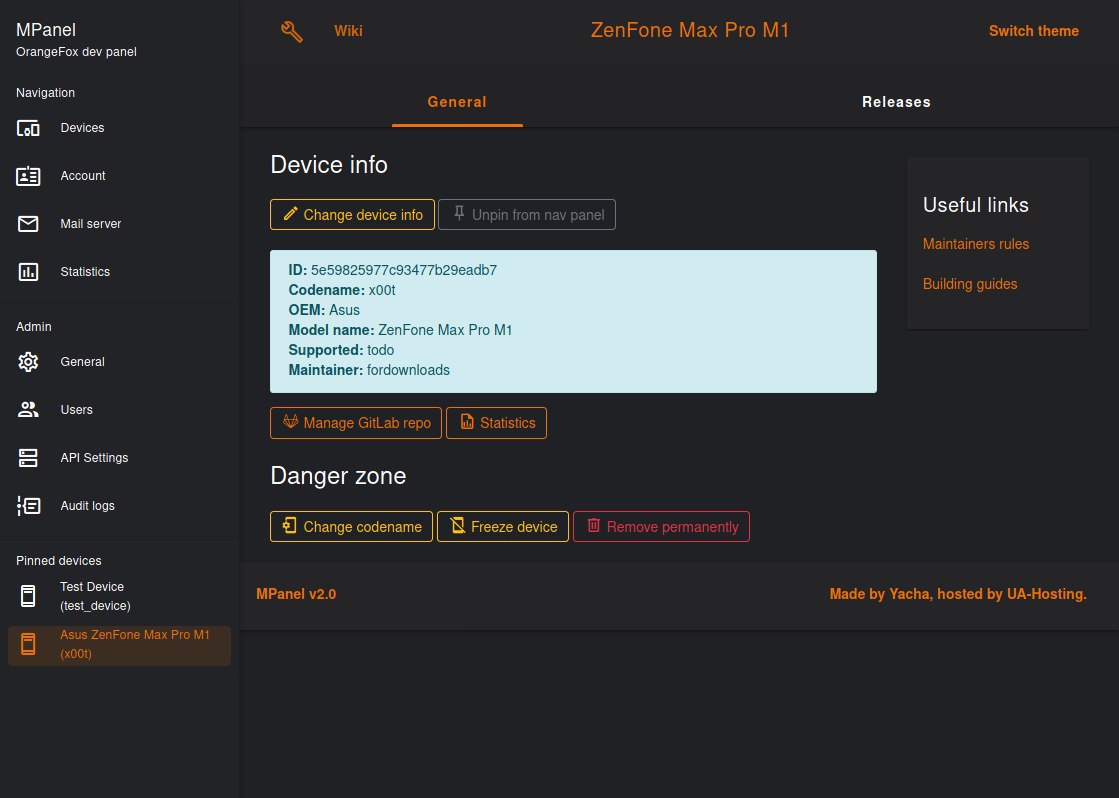Click the Wiki link
Image resolution: width=1119 pixels, height=798 pixels.
(348, 31)
